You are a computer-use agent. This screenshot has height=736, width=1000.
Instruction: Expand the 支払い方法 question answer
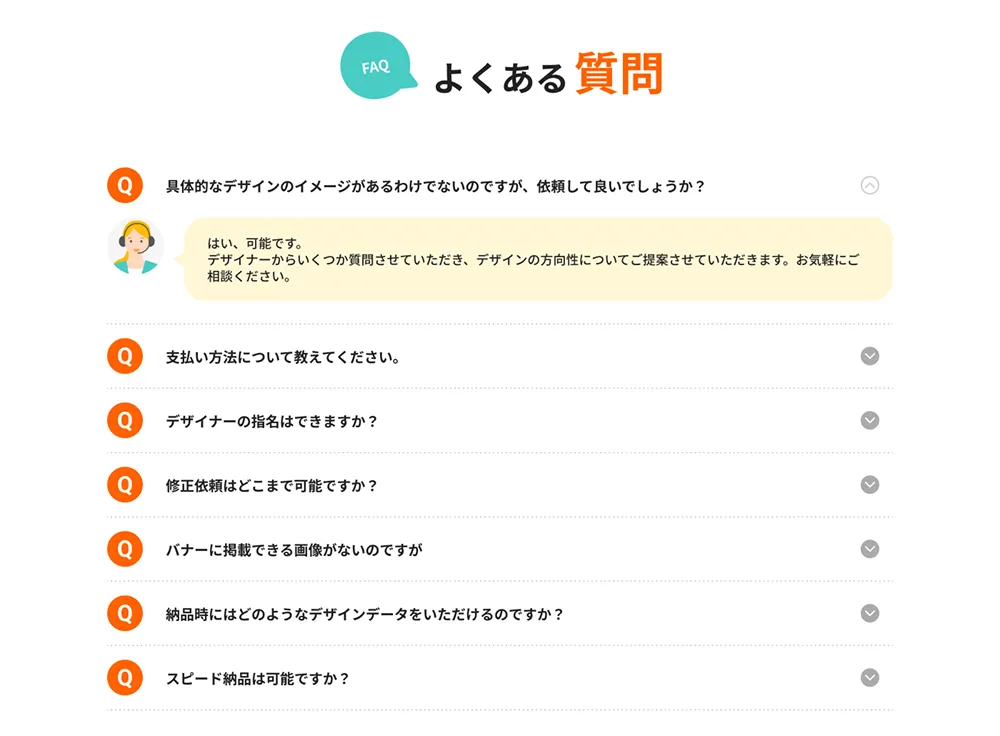pyautogui.click(x=869, y=356)
